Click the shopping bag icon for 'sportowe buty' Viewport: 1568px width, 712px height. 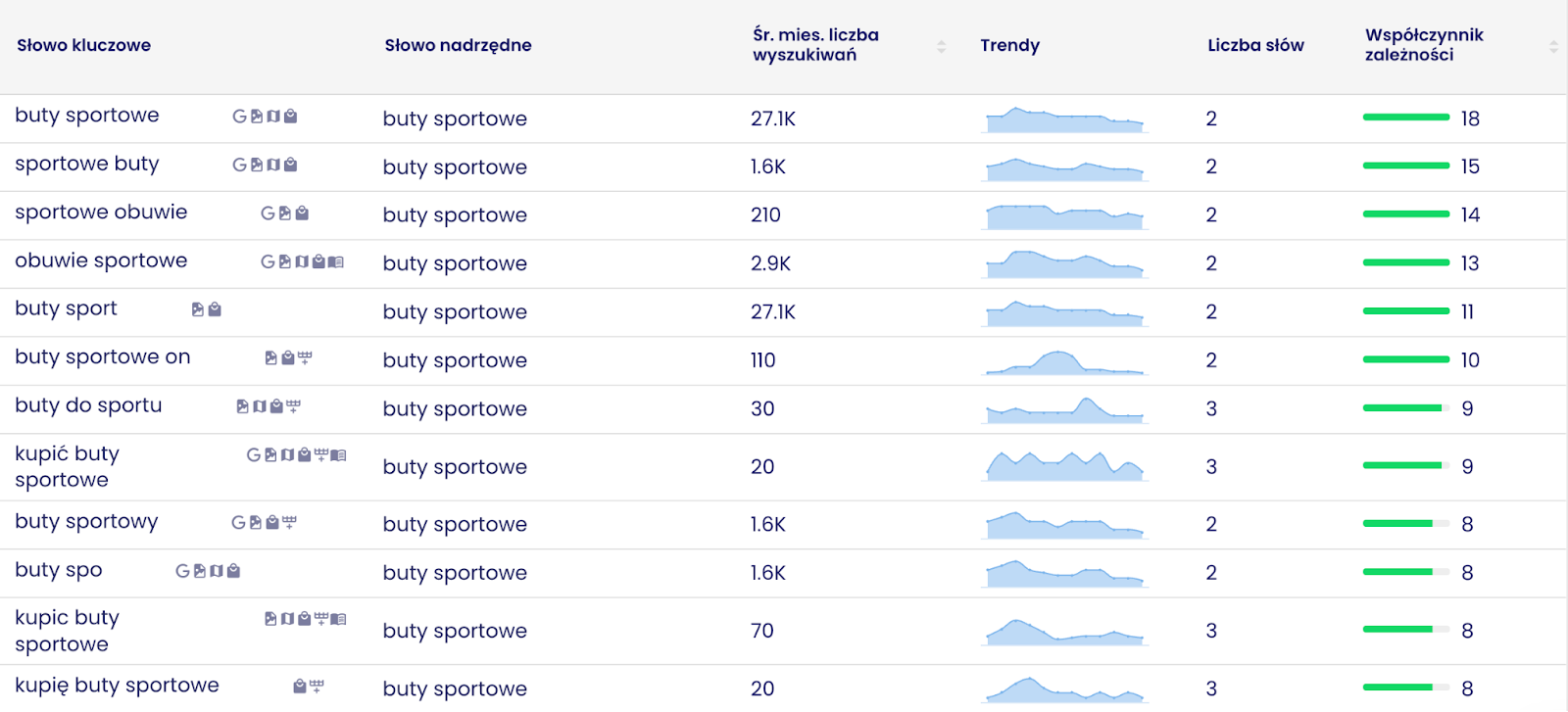(290, 165)
